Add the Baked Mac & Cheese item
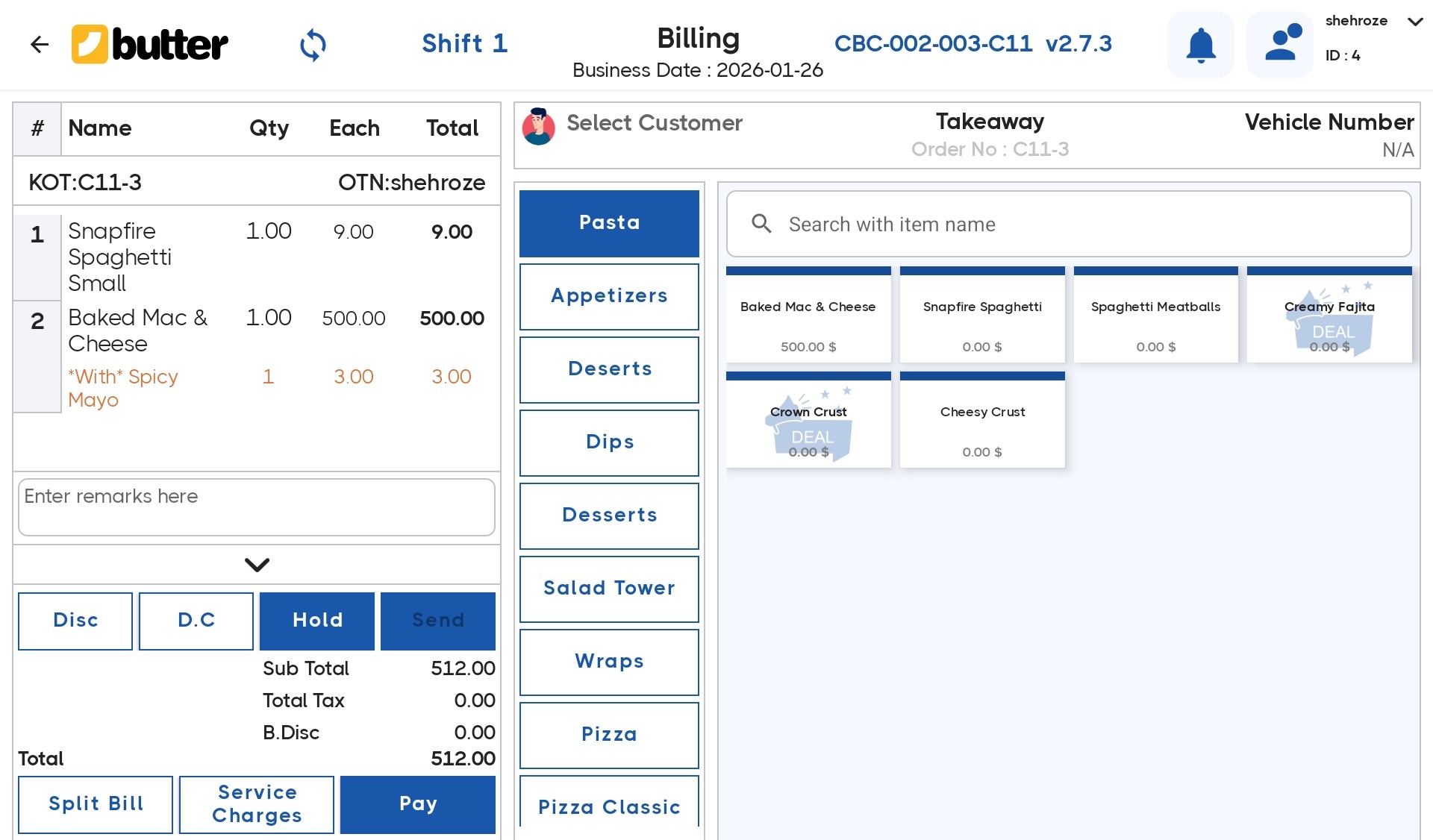1433x840 pixels. point(808,319)
